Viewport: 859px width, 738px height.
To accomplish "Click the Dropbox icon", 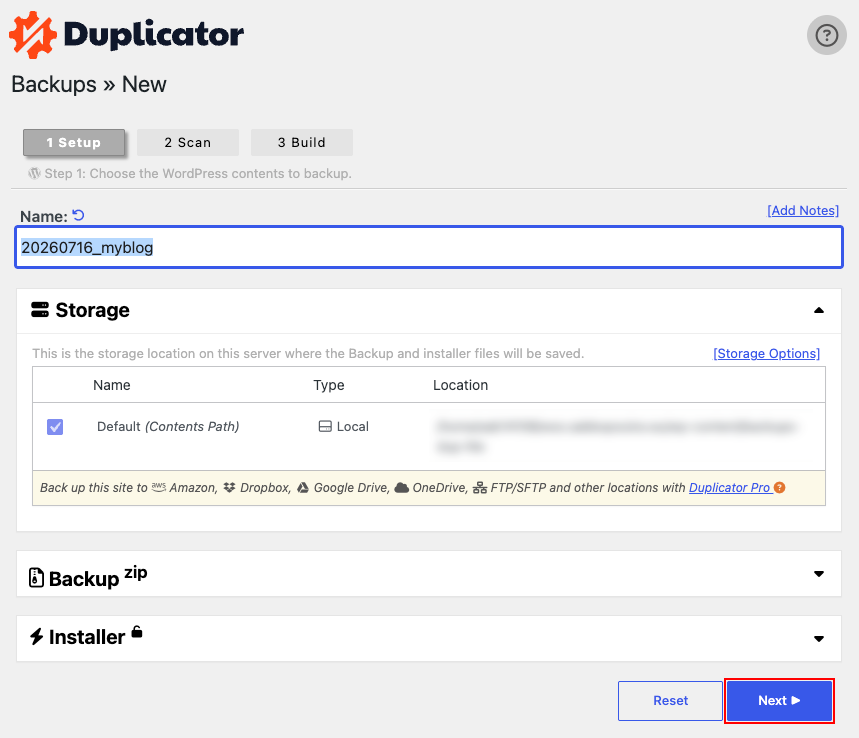I will [230, 488].
